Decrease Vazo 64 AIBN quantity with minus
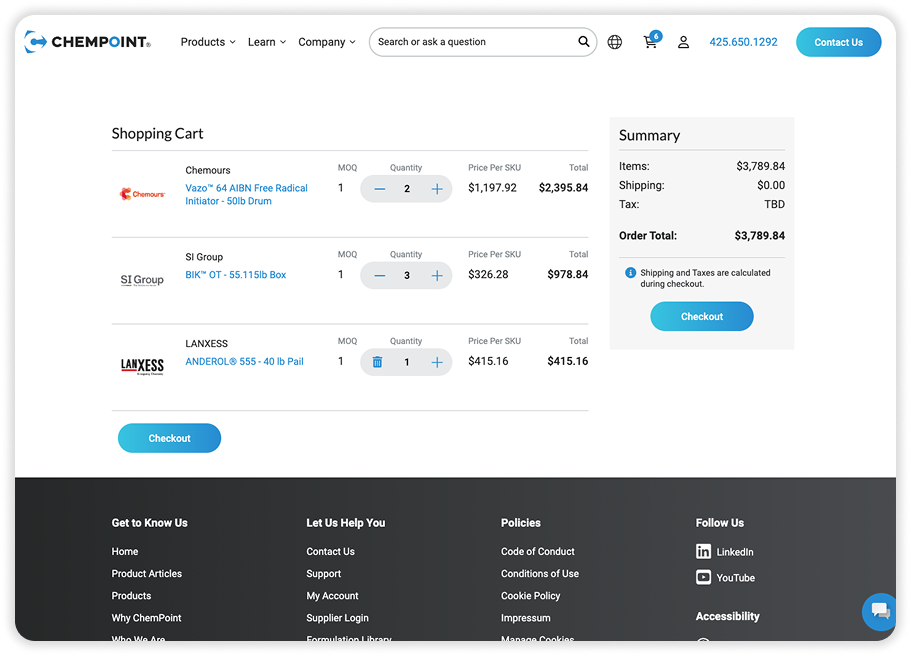 379,189
